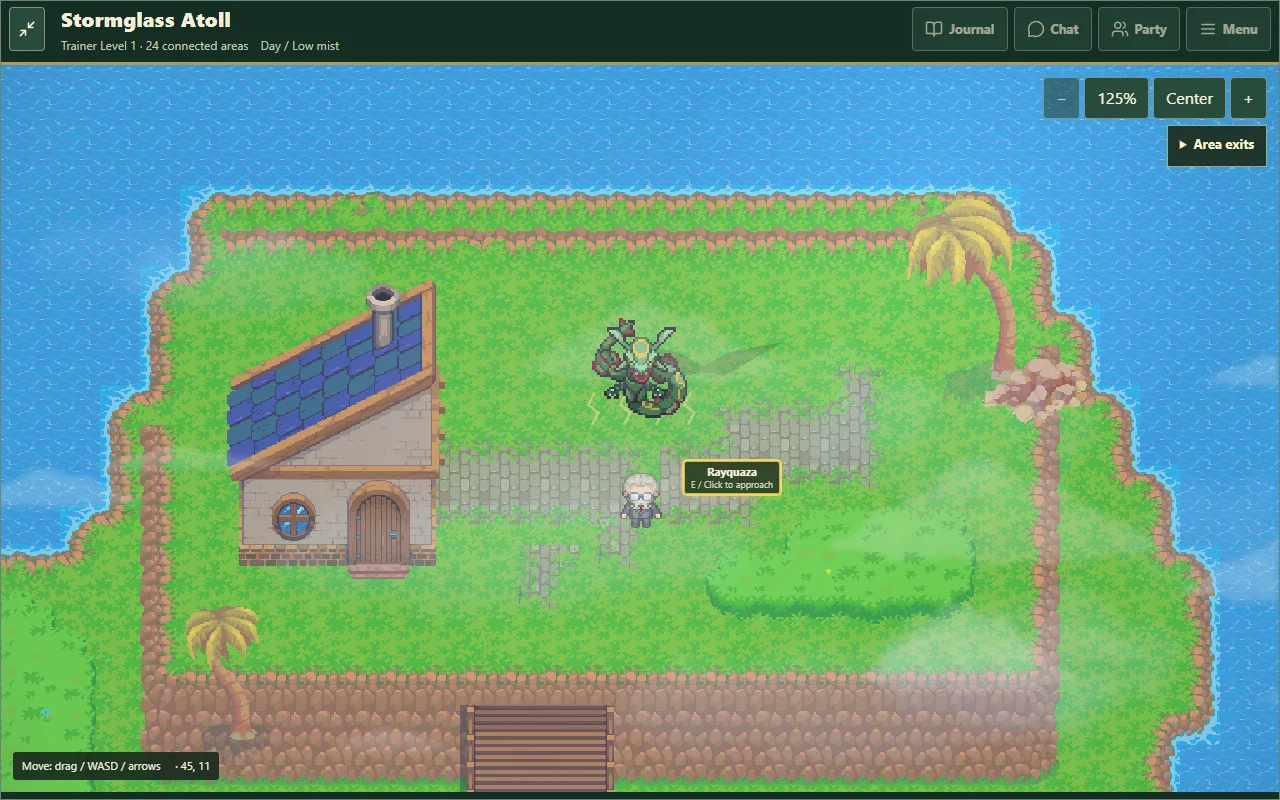This screenshot has width=1280, height=800.
Task: Open the main Menu
Action: pyautogui.click(x=1228, y=29)
